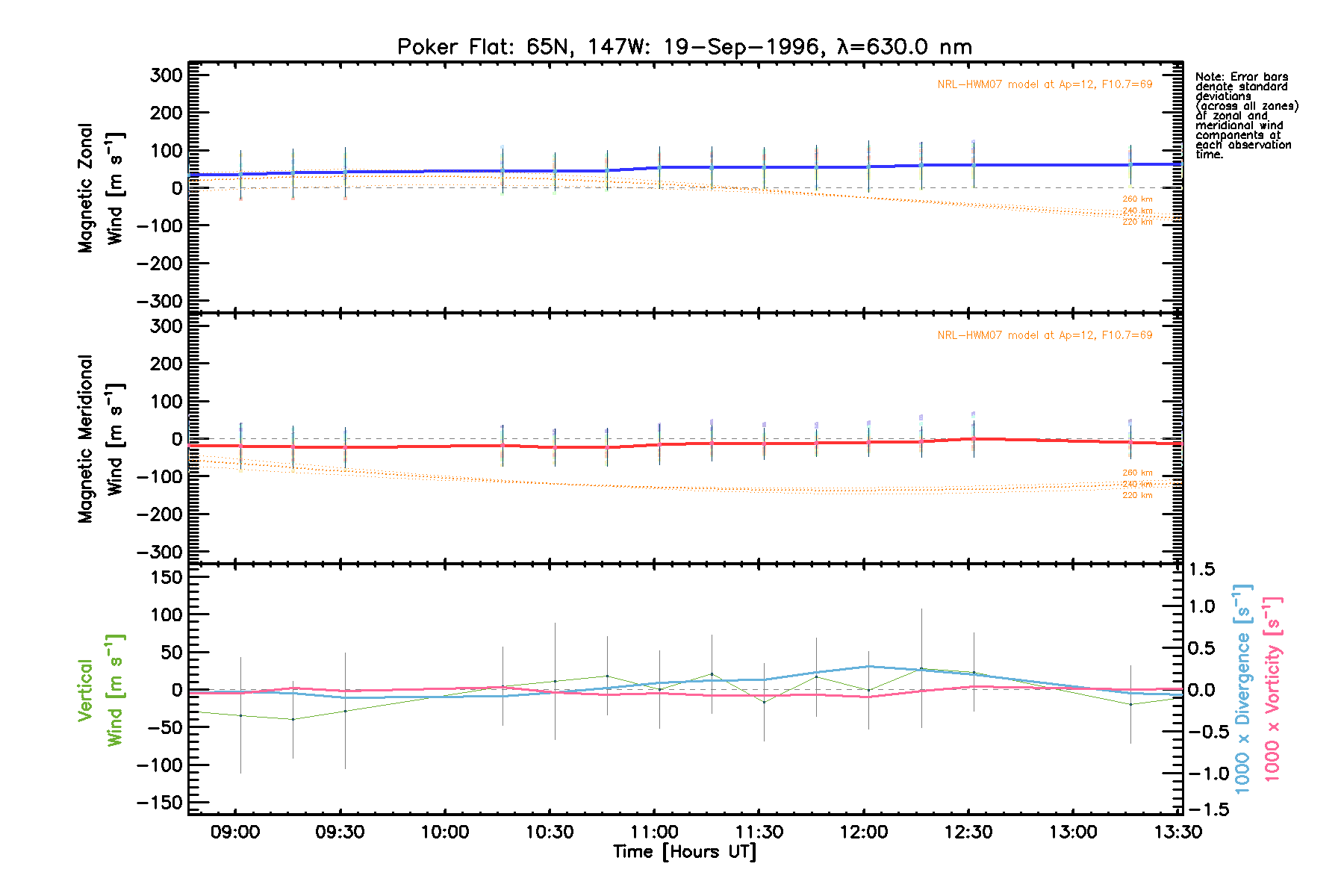1344x896 pixels.
Task: Click the 'Time [Hours UT]' x-axis label
Action: pyautogui.click(x=684, y=852)
